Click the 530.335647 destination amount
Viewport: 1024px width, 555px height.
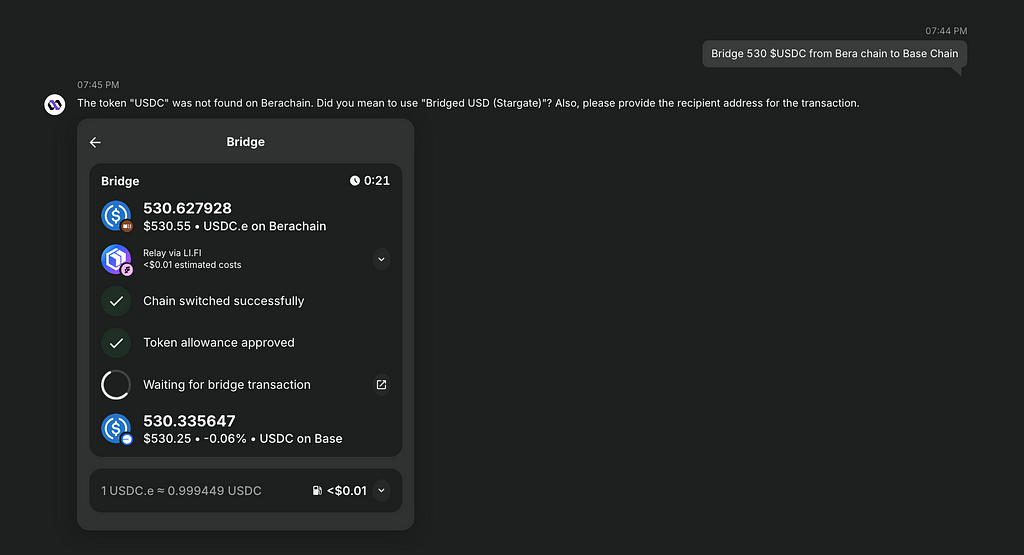pos(189,421)
